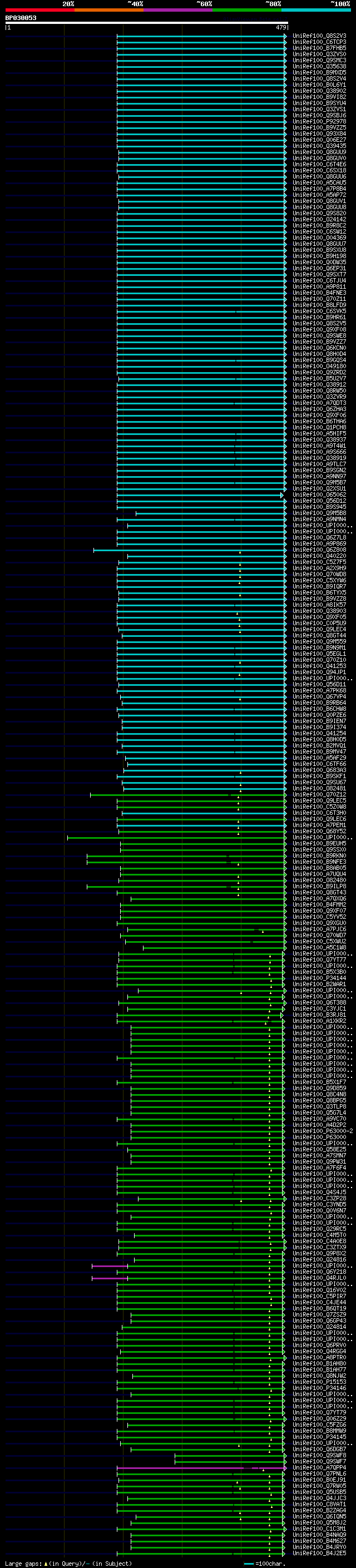Image resolution: width=356 pixels, height=1568 pixels.
Task: Click the query end position 479
Action: coord(281,27)
